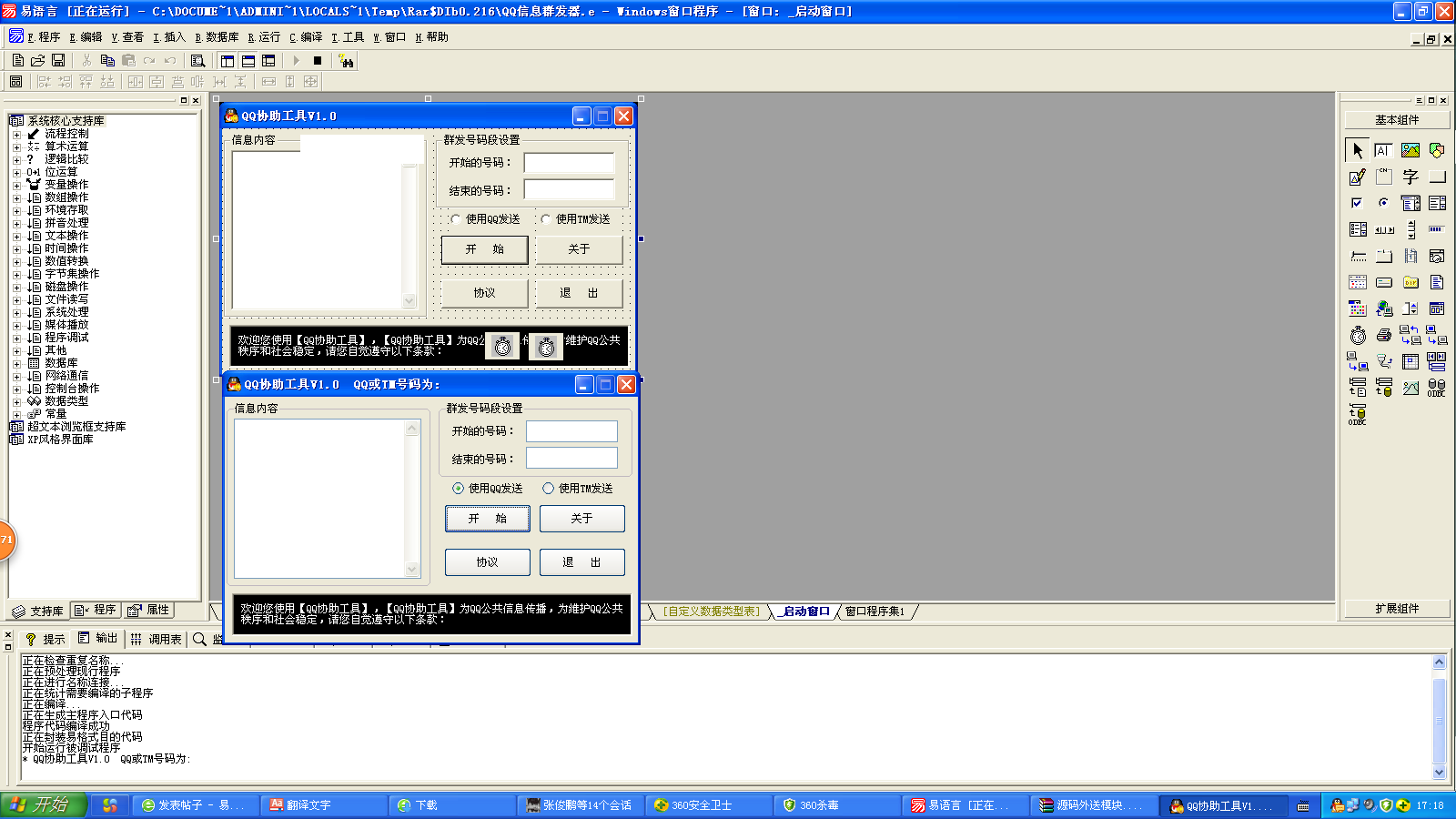The width and height of the screenshot is (1456, 819).
Task: Pick the timer clock component in the palette
Action: [1358, 335]
